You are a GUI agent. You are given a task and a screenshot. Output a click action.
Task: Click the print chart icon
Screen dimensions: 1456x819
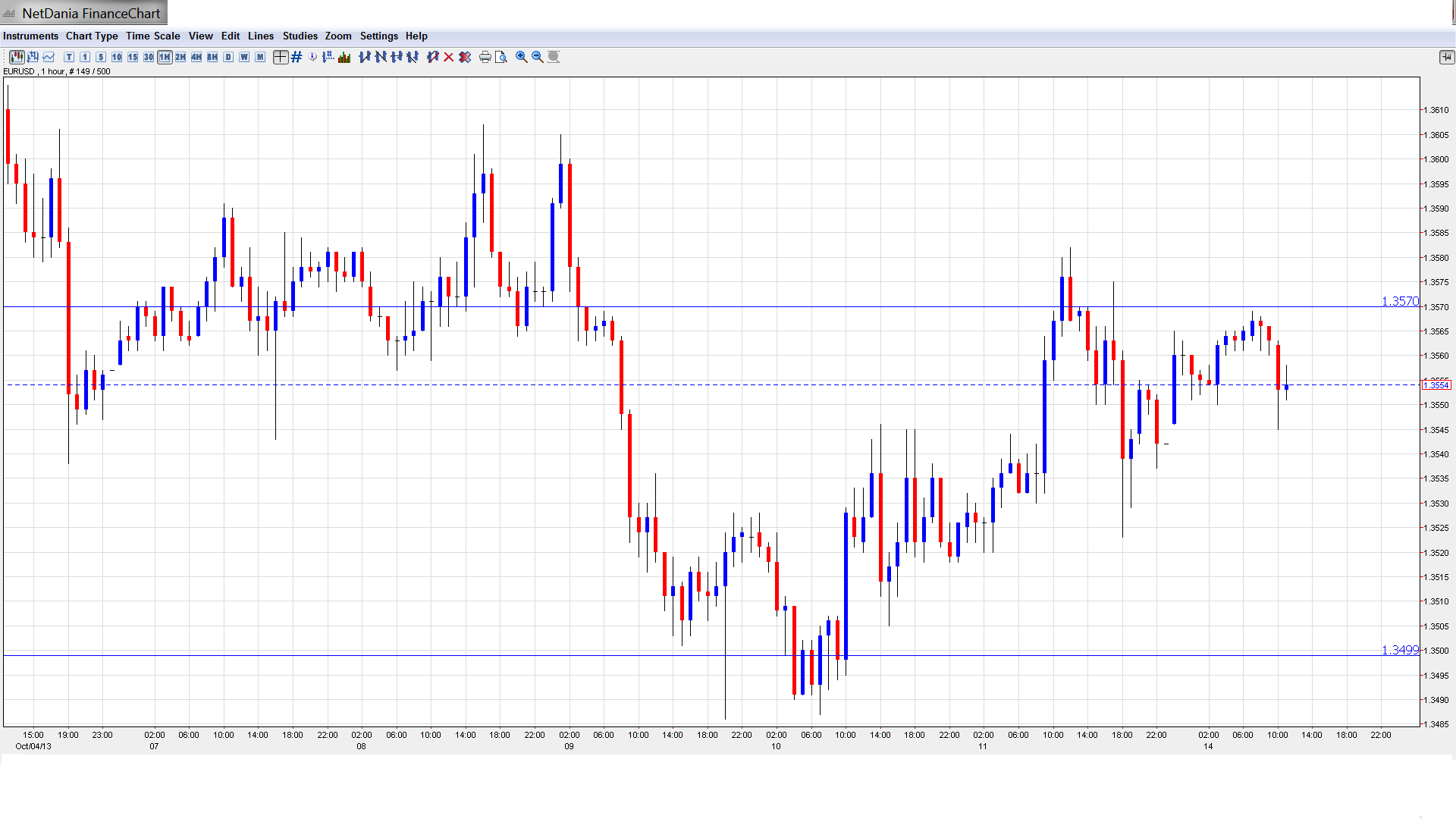pos(485,57)
